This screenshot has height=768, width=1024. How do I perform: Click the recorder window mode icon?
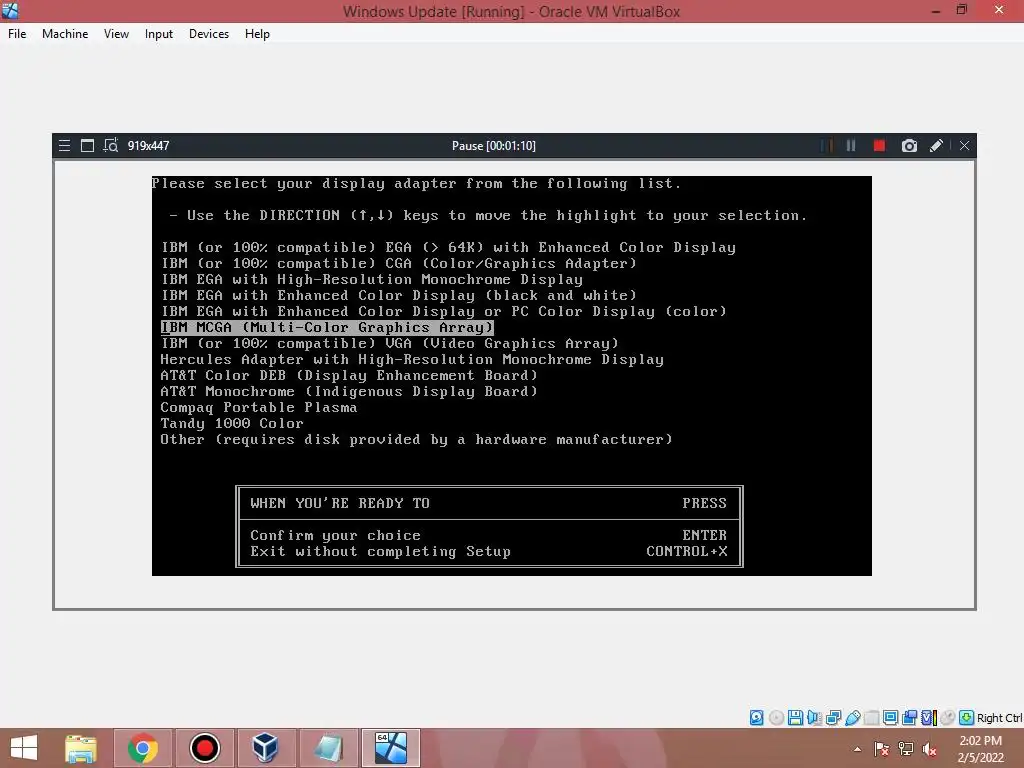click(87, 146)
